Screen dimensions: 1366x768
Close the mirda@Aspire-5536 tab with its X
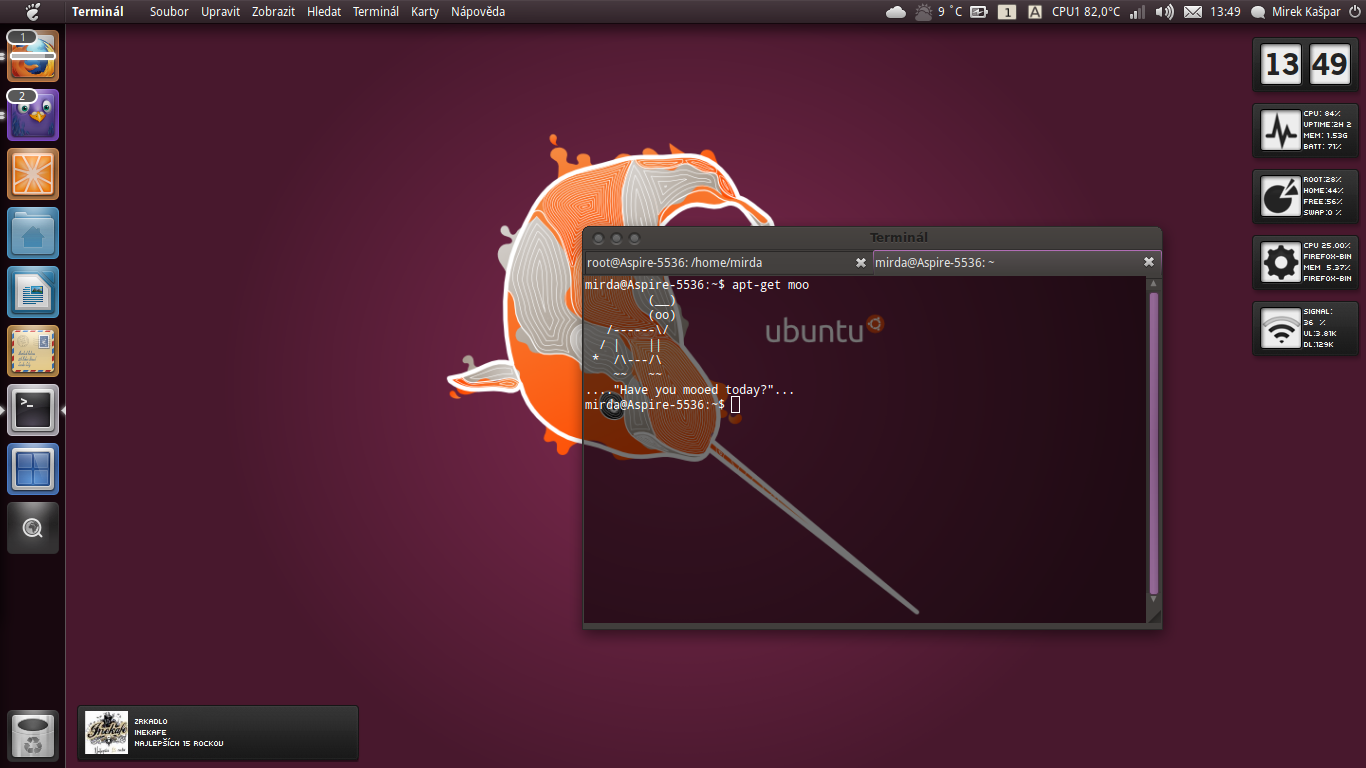click(x=1149, y=263)
